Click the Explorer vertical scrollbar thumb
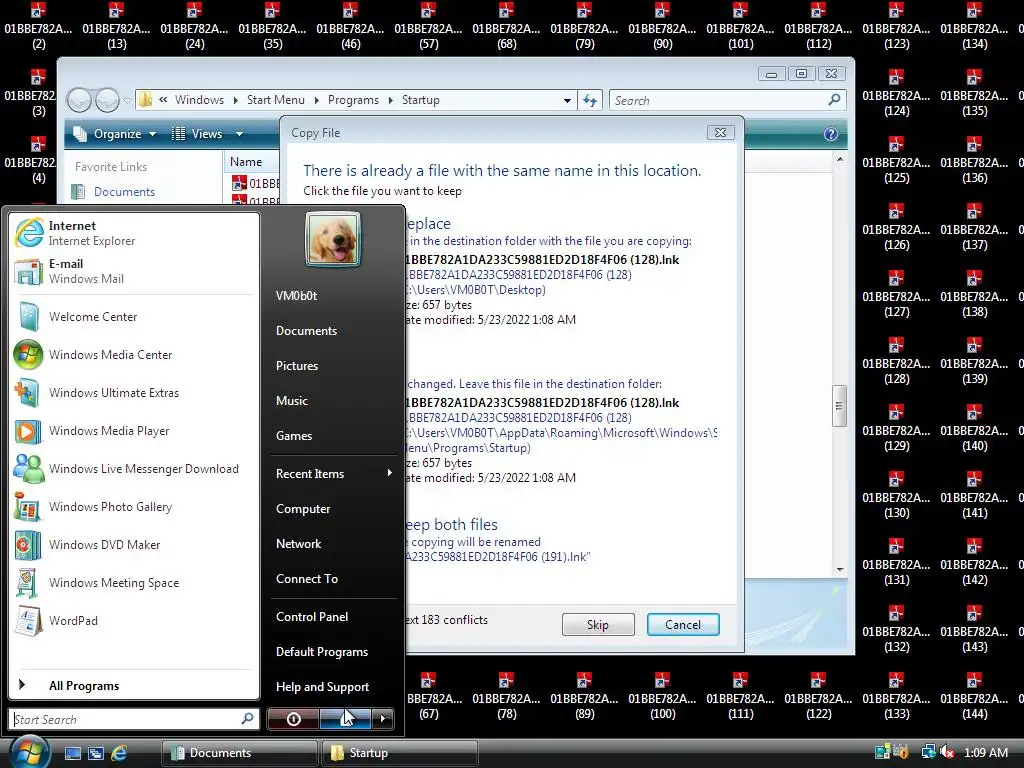 [840, 406]
